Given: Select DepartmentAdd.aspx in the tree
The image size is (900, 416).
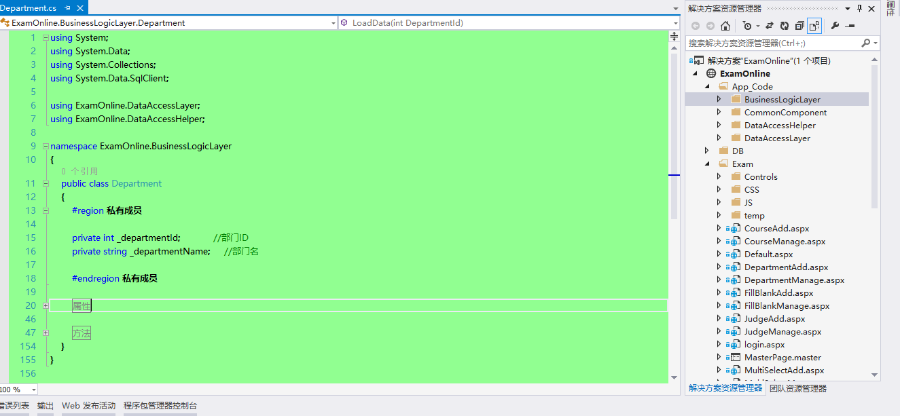Looking at the screenshot, I should 786,267.
